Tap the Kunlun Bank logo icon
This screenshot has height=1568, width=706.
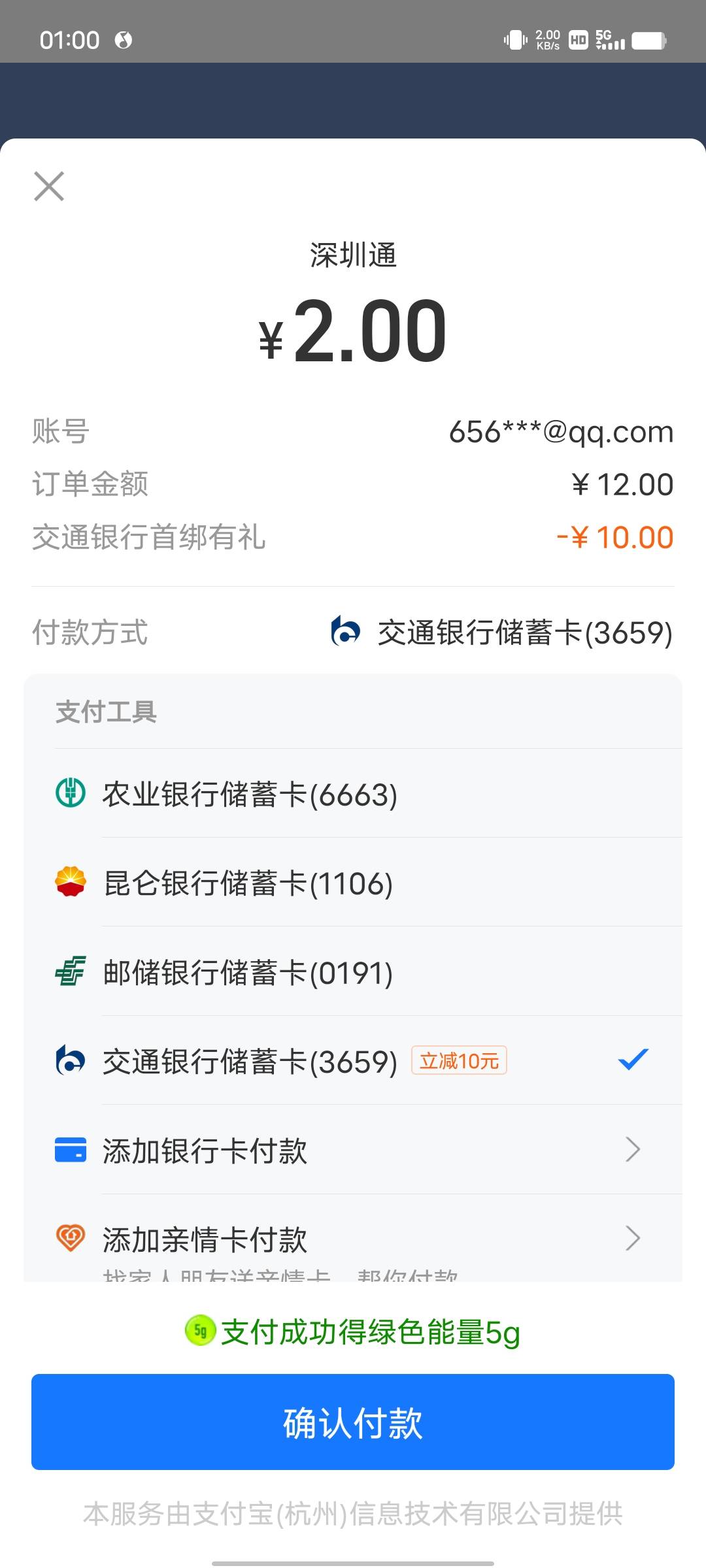[x=70, y=882]
